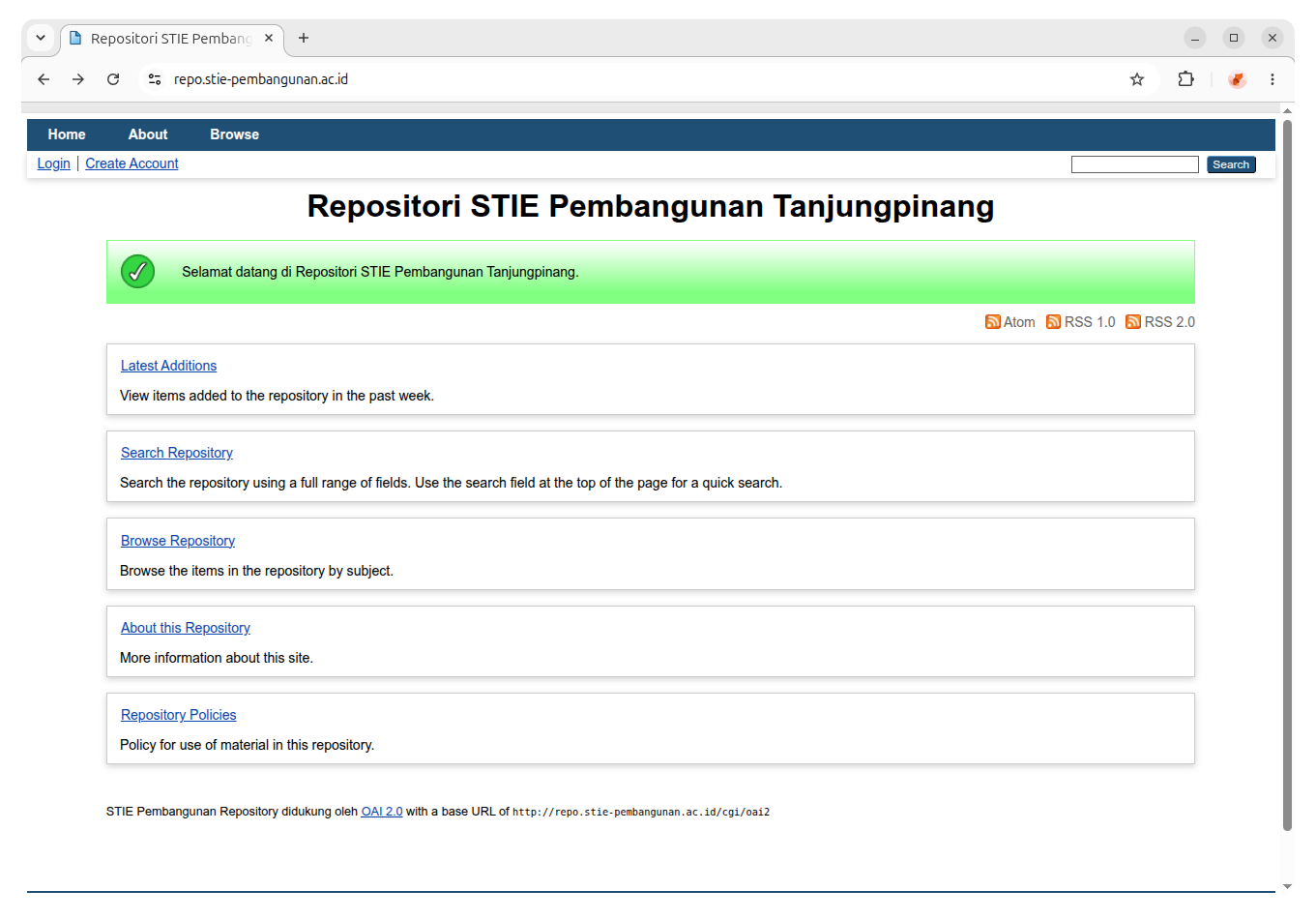Open the Repository Policies link

(x=179, y=715)
